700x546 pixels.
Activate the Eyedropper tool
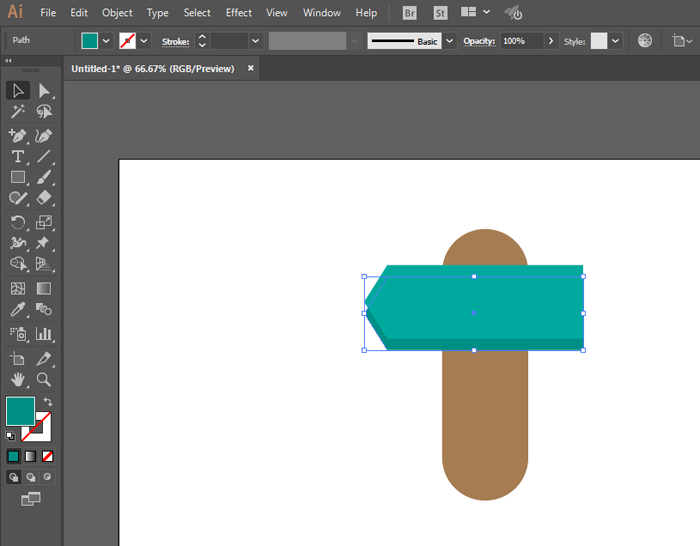click(x=18, y=311)
